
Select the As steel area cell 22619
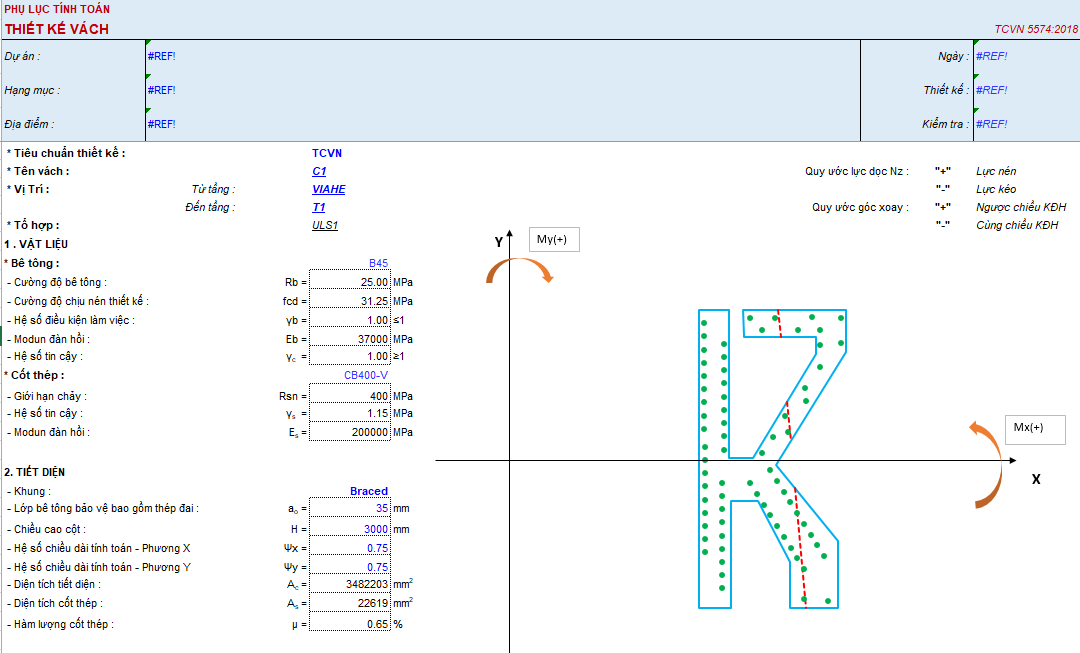pos(350,603)
